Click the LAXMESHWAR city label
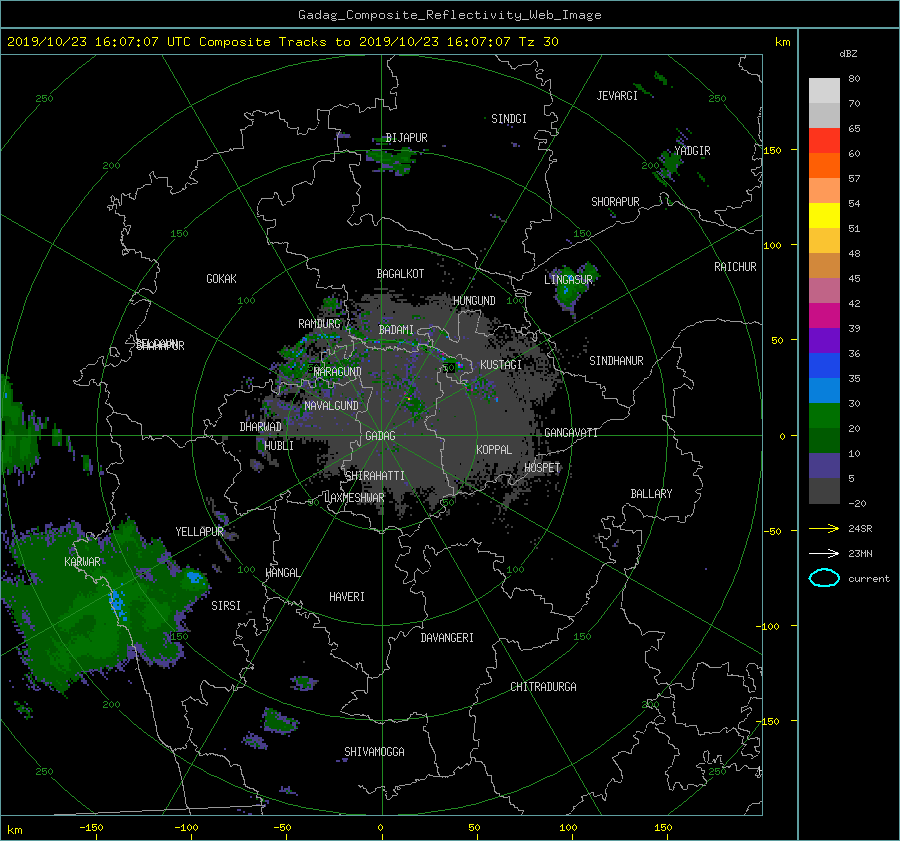Image resolution: width=900 pixels, height=841 pixels. [354, 498]
